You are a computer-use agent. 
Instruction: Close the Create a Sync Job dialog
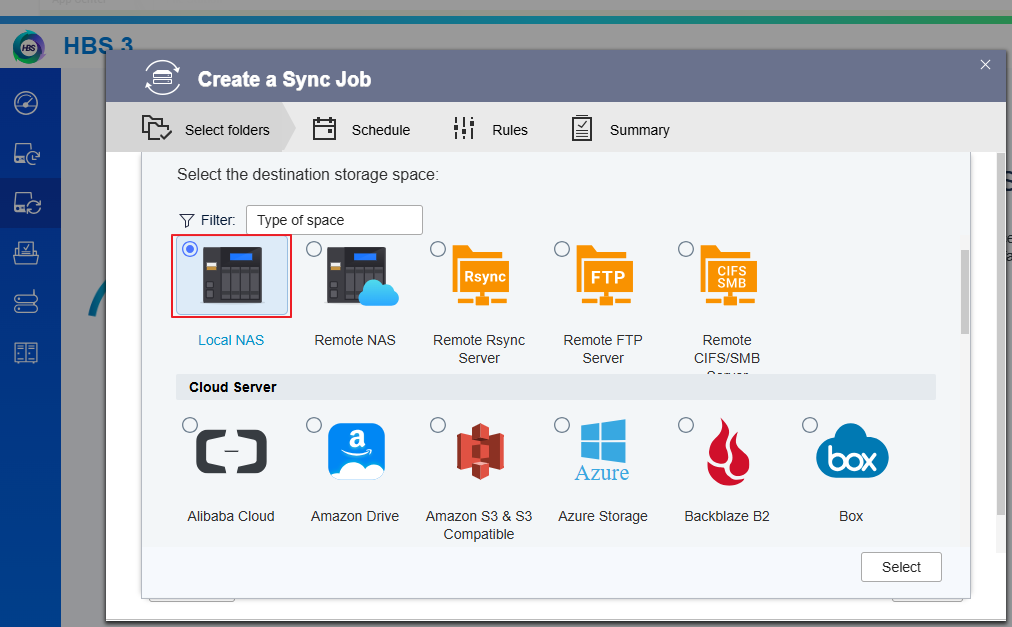click(985, 65)
